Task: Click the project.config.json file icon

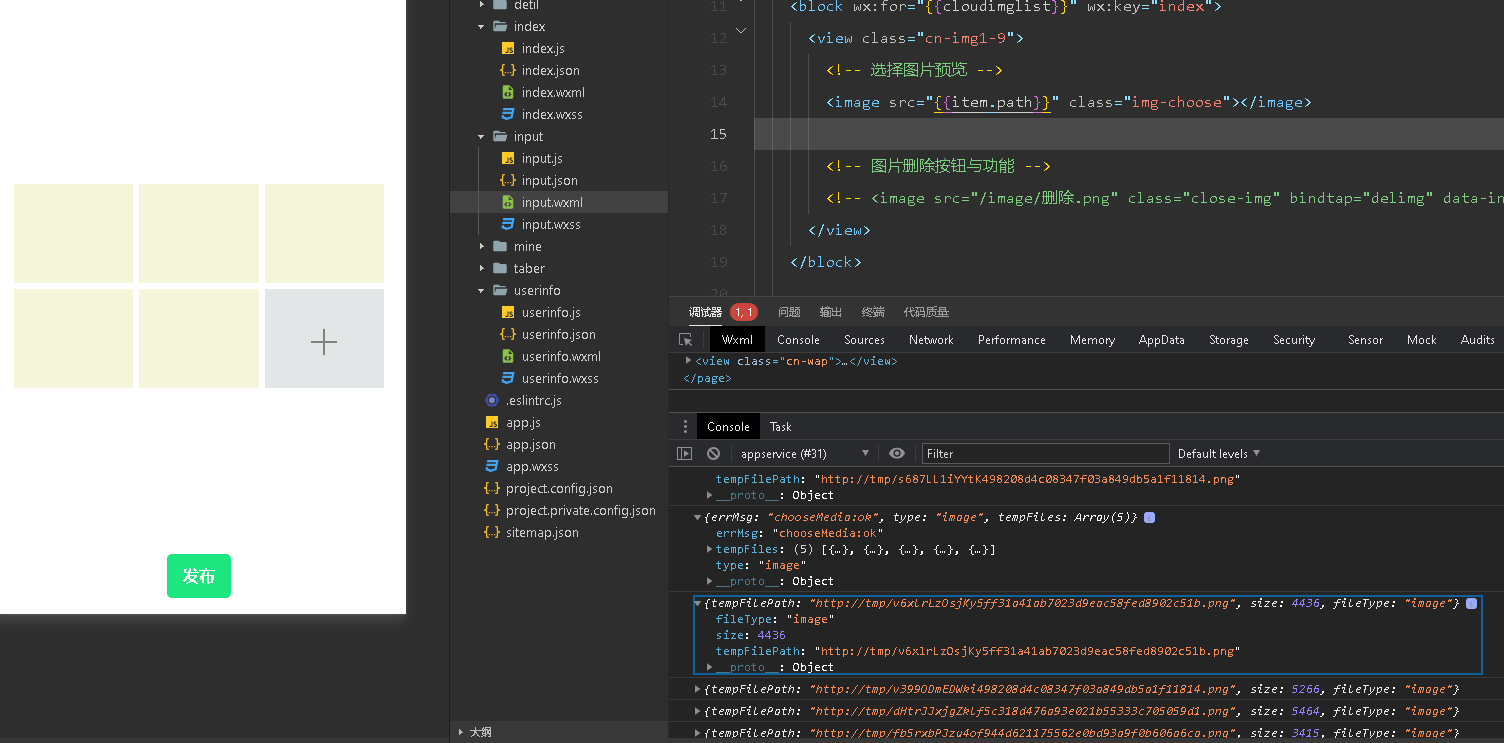Action: click(492, 489)
